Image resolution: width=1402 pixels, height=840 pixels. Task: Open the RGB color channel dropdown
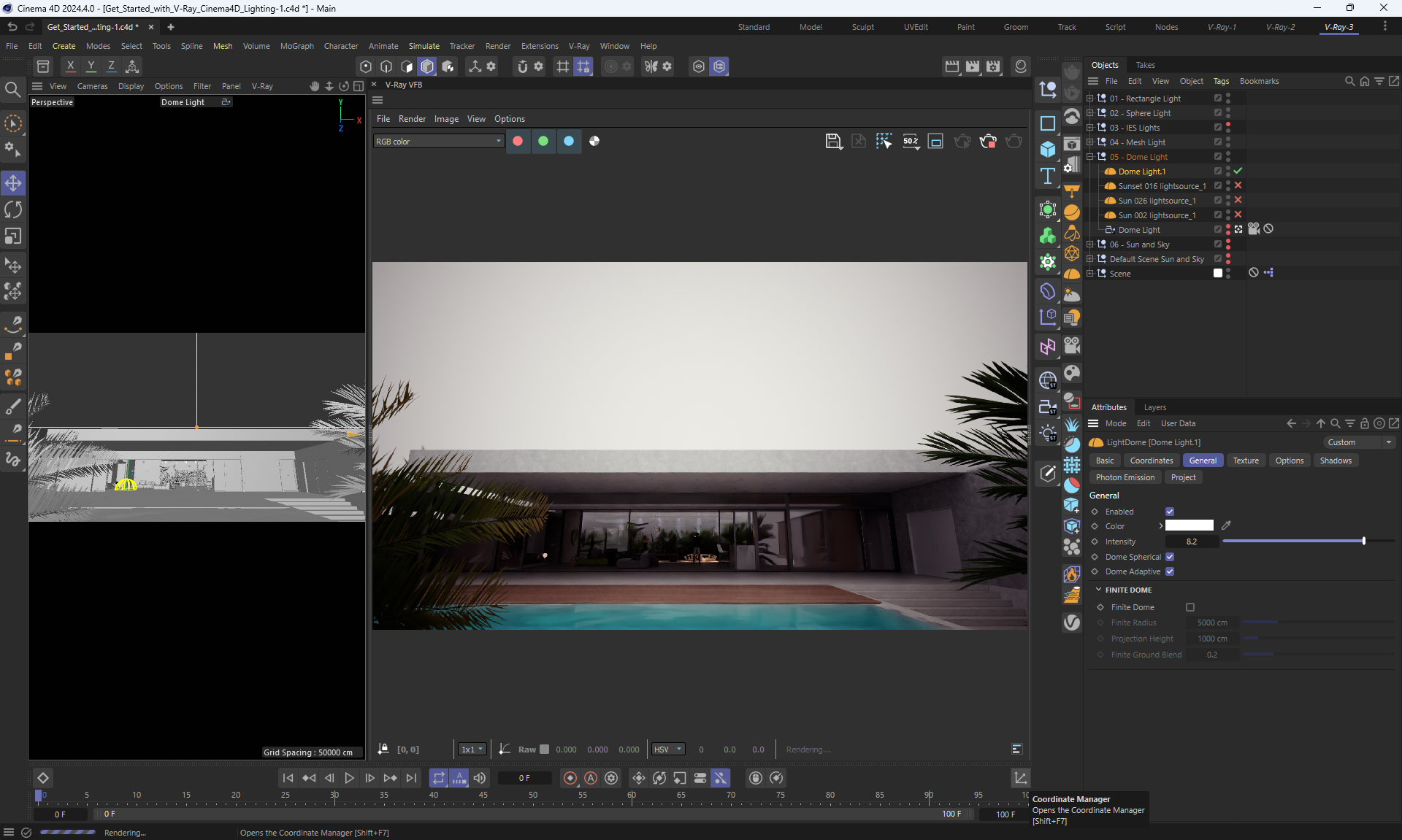click(438, 142)
